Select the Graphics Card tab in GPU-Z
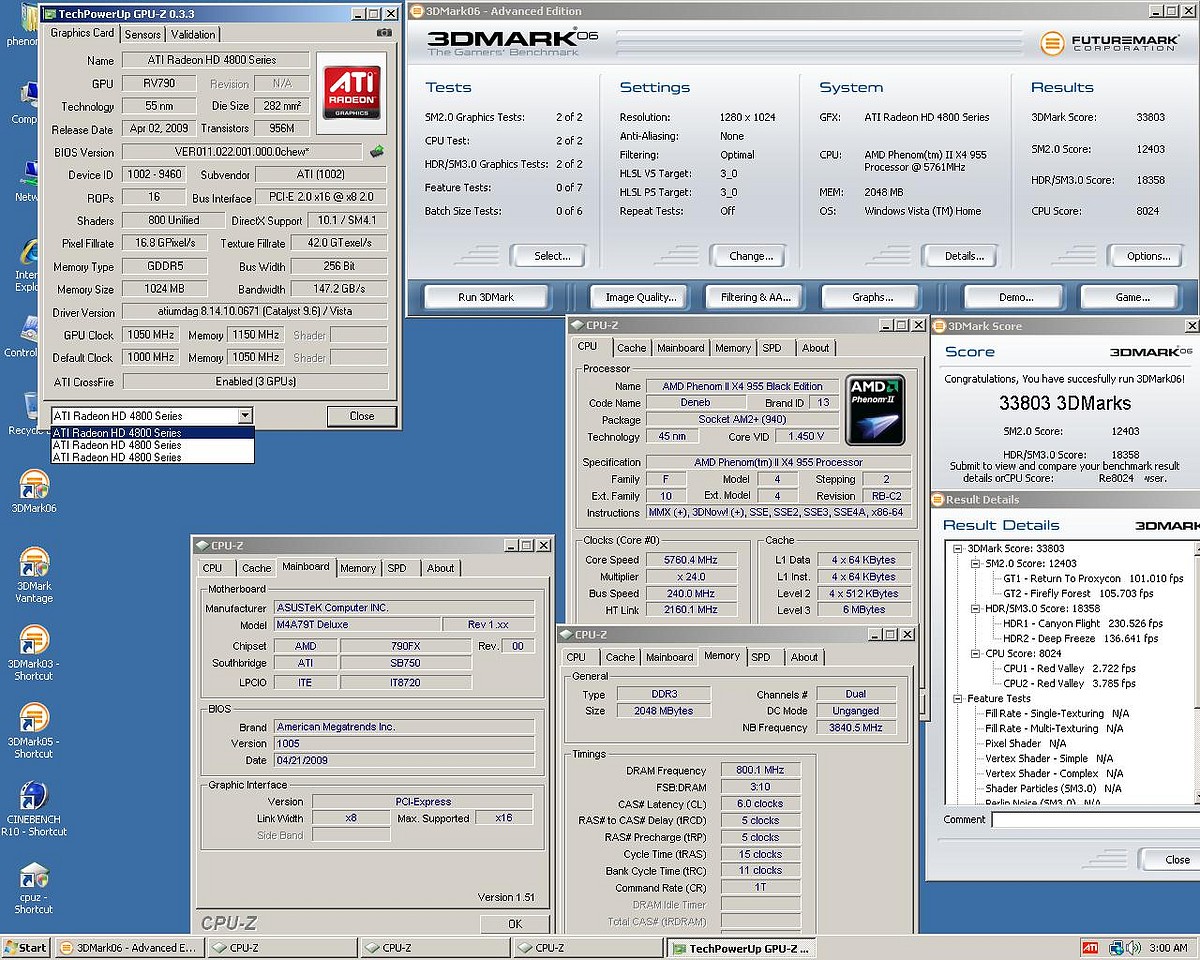The width and height of the screenshot is (1200, 960). pos(83,33)
